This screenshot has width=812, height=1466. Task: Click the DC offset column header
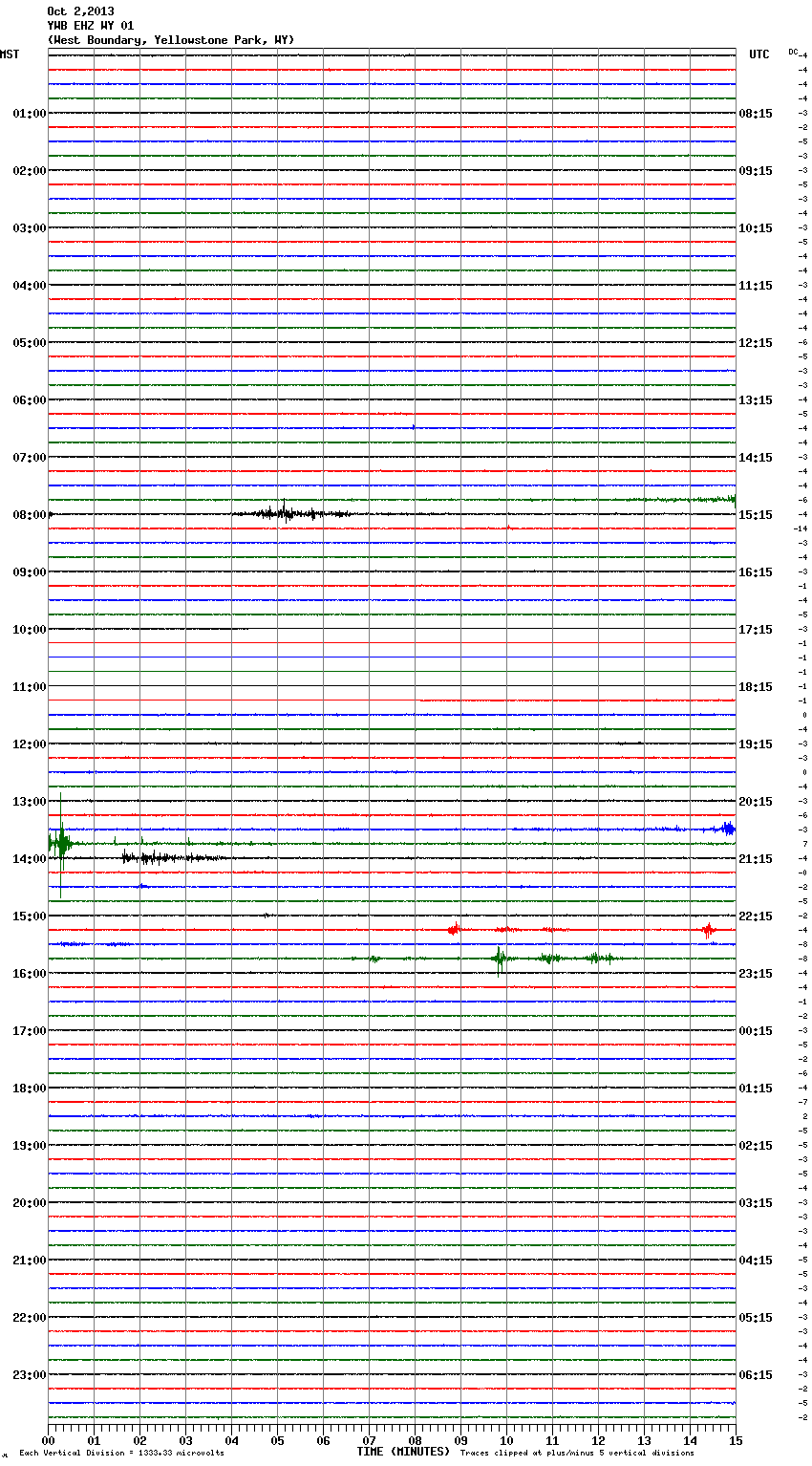pos(793,52)
